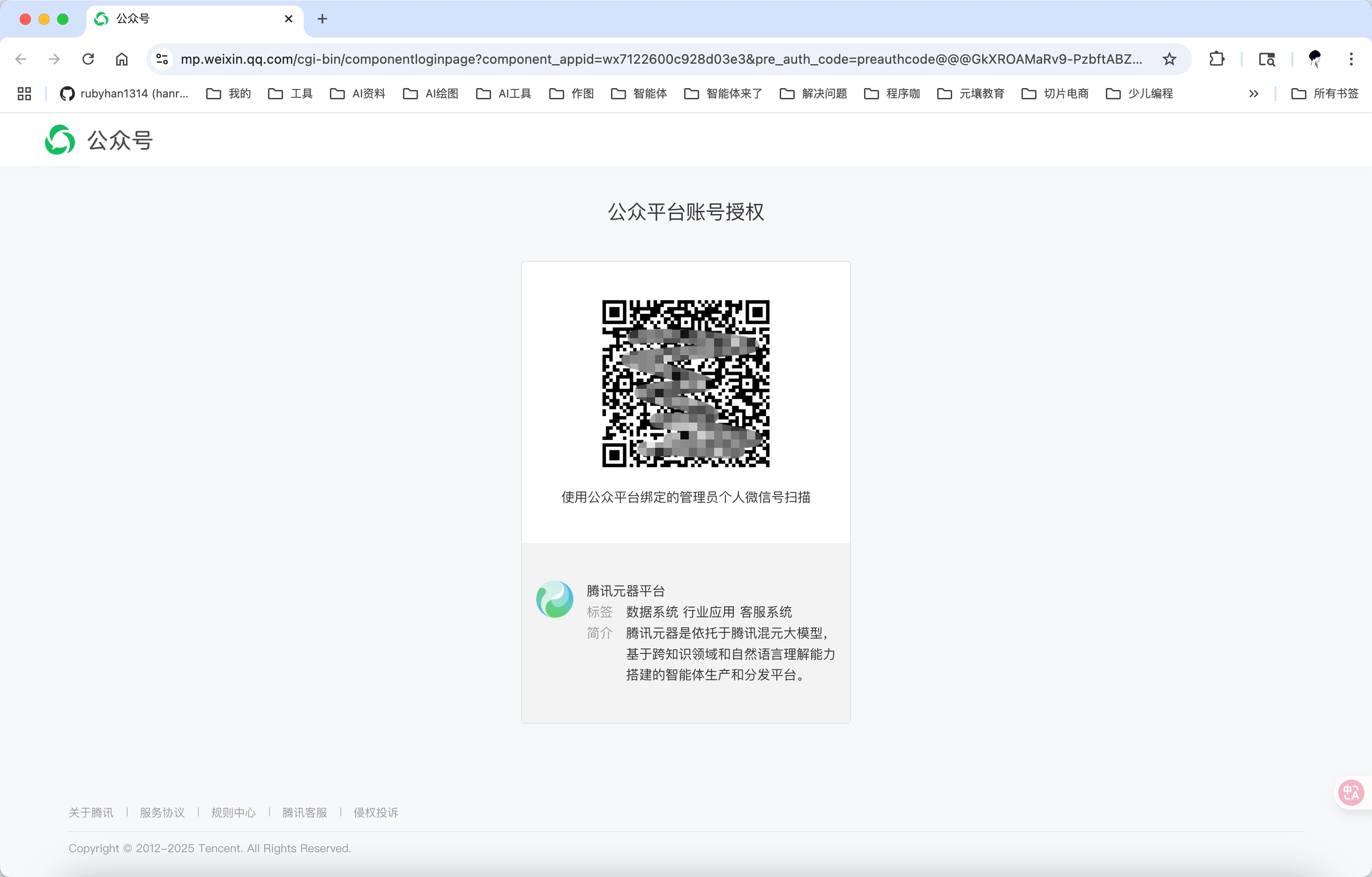Open a new browser tab
Image resolution: width=1372 pixels, height=877 pixels.
coord(322,19)
